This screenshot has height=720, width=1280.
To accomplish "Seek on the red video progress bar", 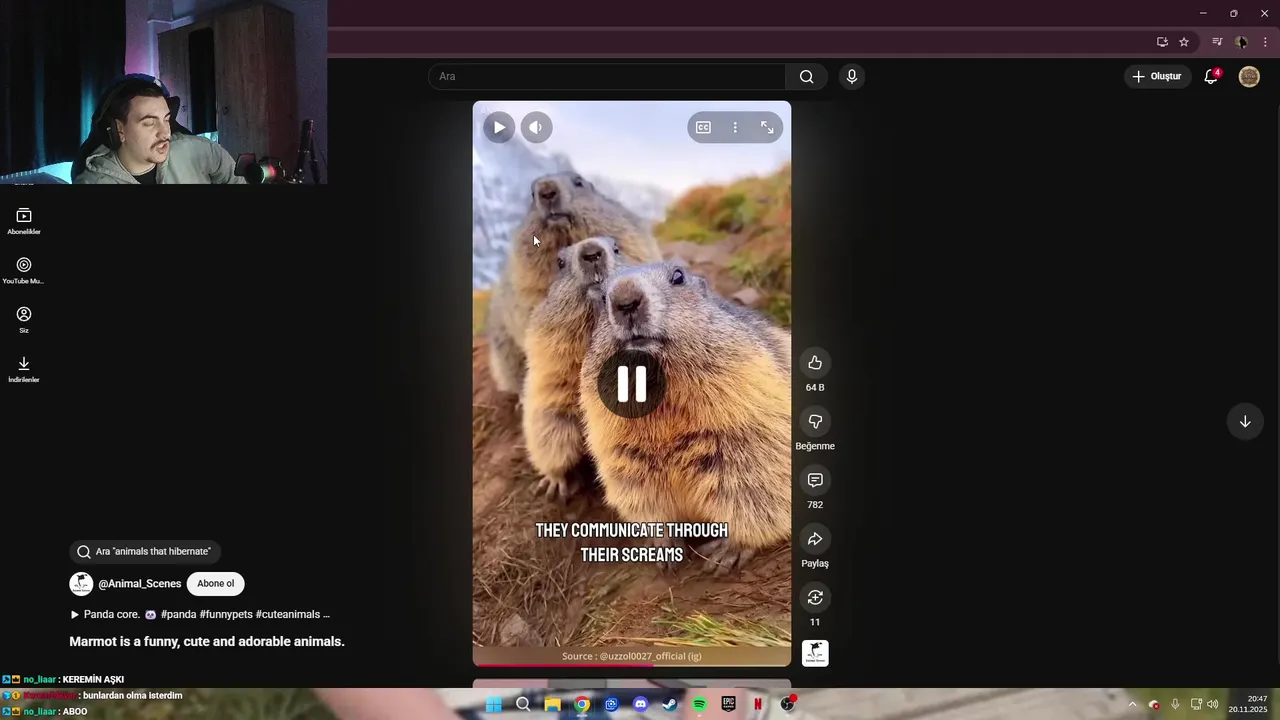I will [x=631, y=665].
